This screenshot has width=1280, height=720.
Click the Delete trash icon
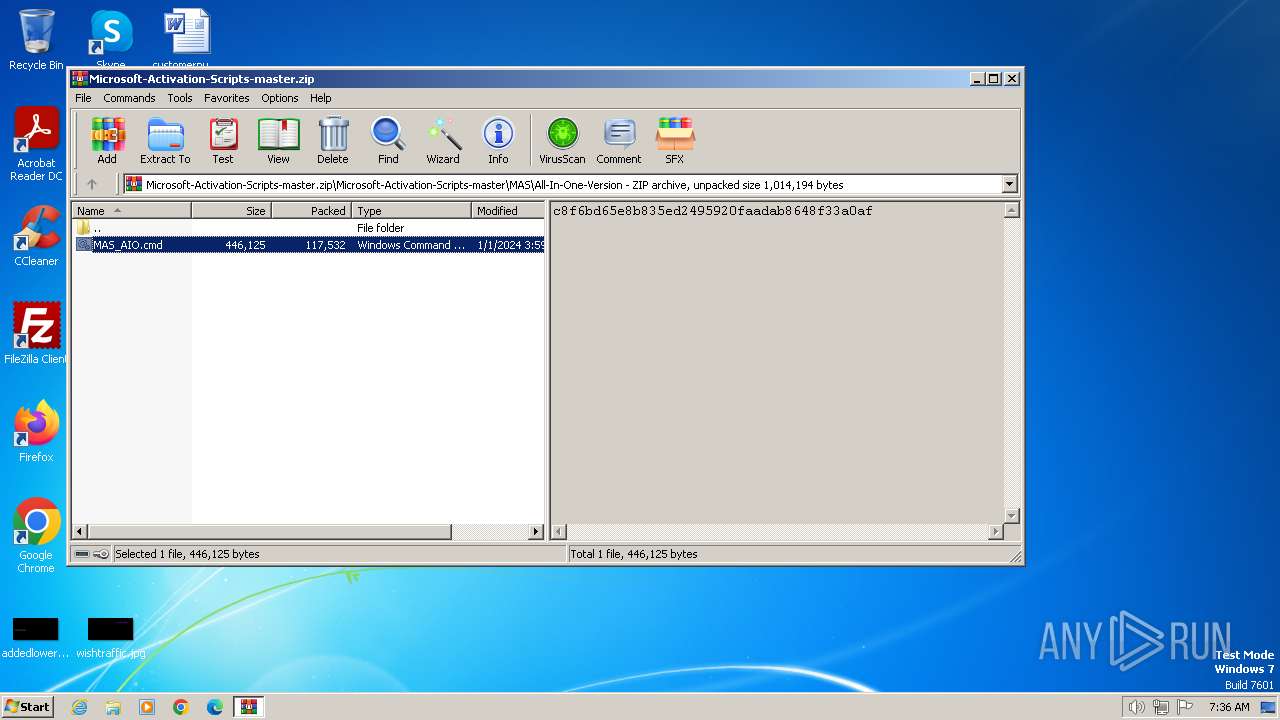[333, 141]
